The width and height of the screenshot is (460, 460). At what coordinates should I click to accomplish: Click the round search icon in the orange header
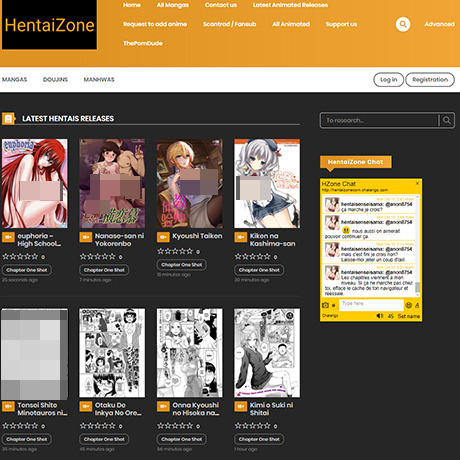pyautogui.click(x=403, y=24)
